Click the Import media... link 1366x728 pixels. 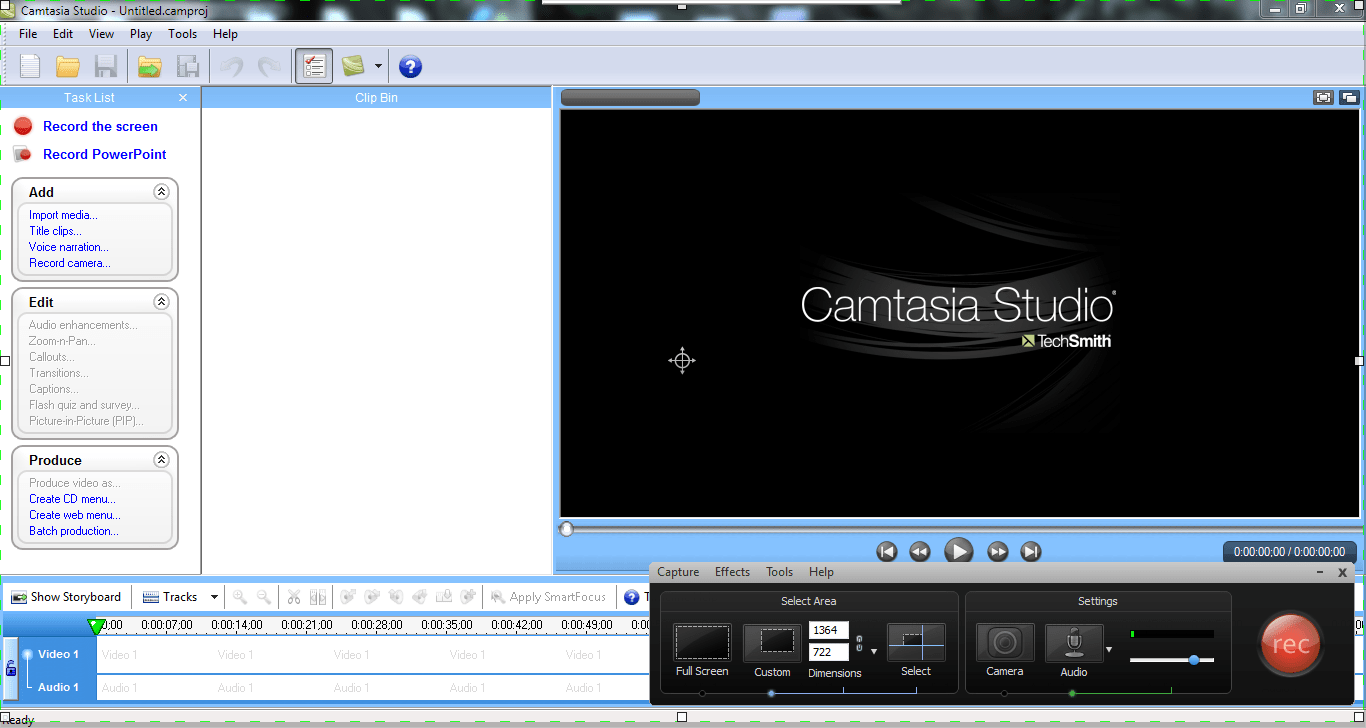(x=64, y=215)
